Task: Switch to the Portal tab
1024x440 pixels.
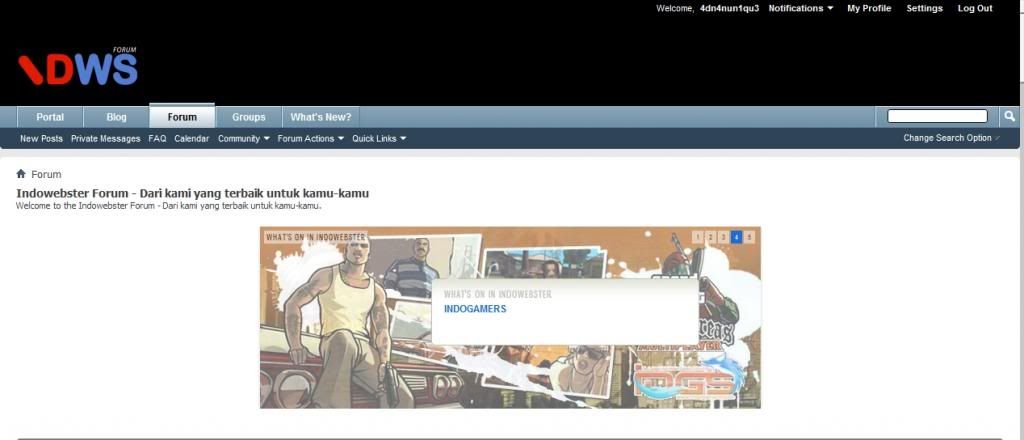Action: click(50, 118)
